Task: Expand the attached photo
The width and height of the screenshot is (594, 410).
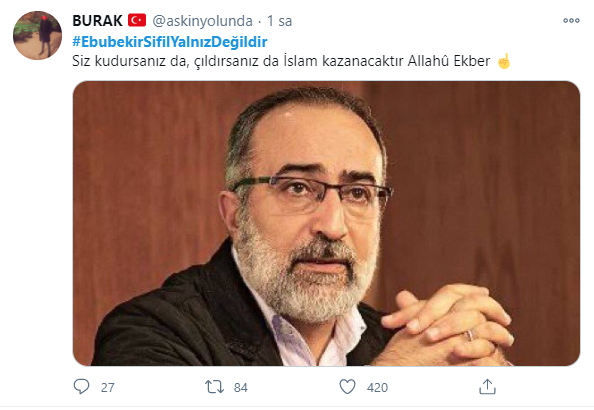Action: tap(326, 223)
